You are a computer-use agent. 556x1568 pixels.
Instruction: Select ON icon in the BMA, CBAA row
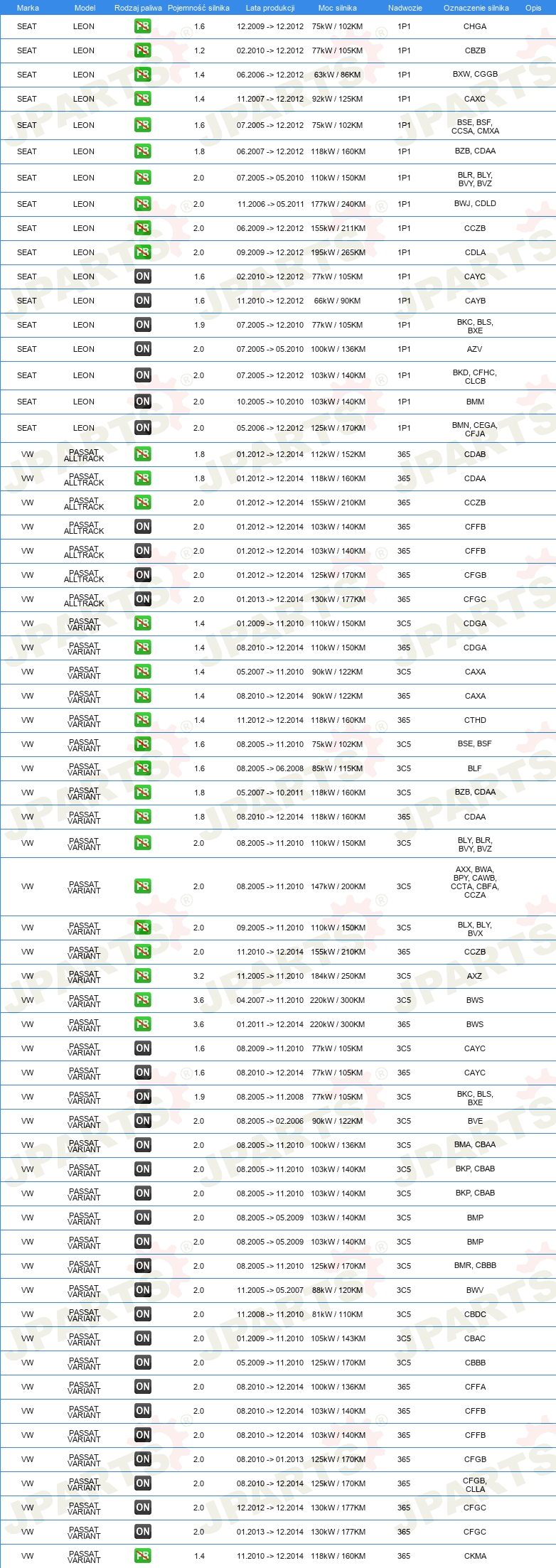[x=143, y=1145]
